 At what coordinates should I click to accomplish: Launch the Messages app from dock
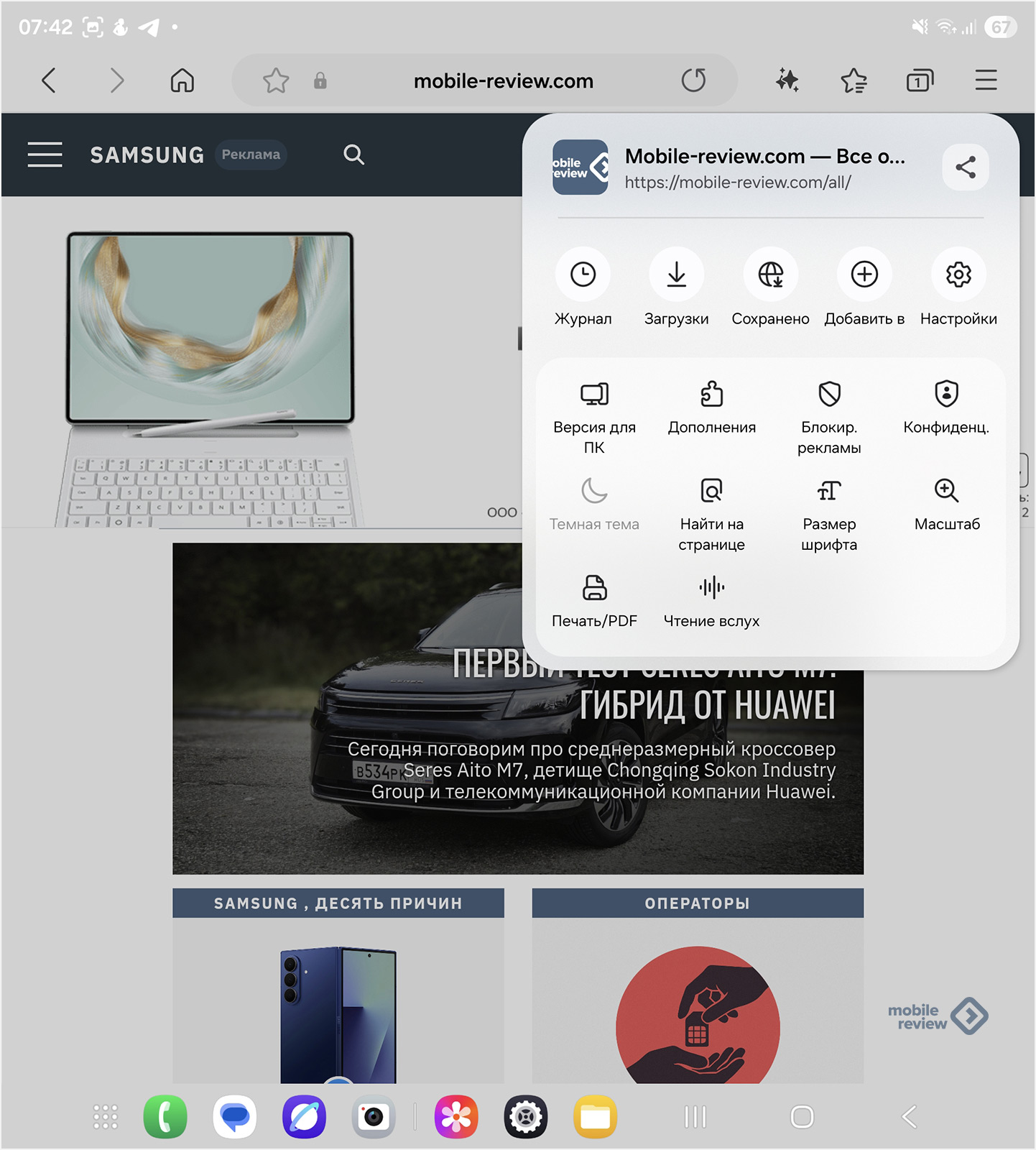click(x=235, y=1117)
